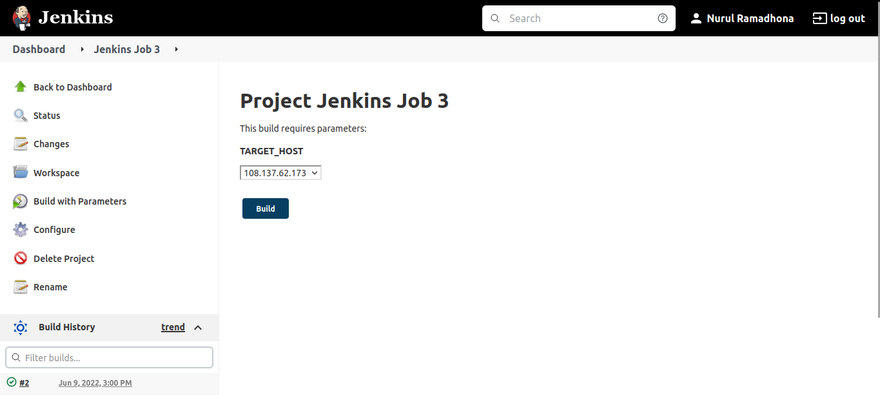Click the search help question mark icon
Image resolution: width=880 pixels, height=395 pixels.
pyautogui.click(x=662, y=19)
